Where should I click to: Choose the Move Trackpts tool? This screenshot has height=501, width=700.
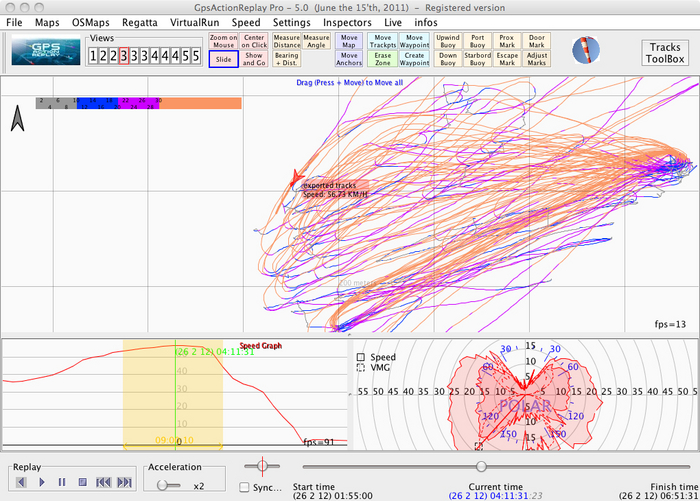click(383, 41)
